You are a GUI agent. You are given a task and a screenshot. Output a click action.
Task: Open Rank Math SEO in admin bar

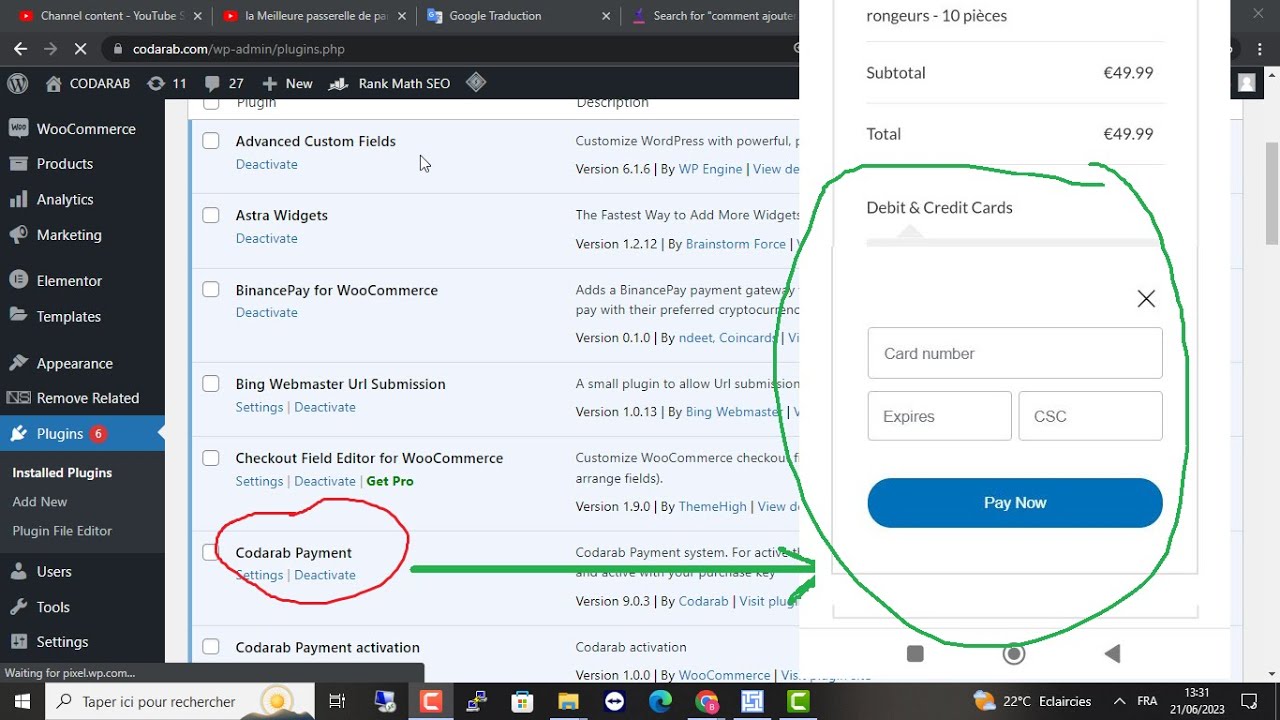pyautogui.click(x=390, y=84)
